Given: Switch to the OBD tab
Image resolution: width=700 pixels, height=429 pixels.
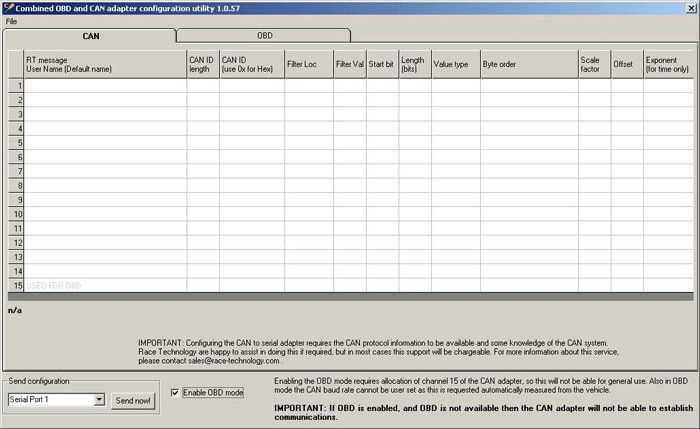Looking at the screenshot, I should coord(264,35).
